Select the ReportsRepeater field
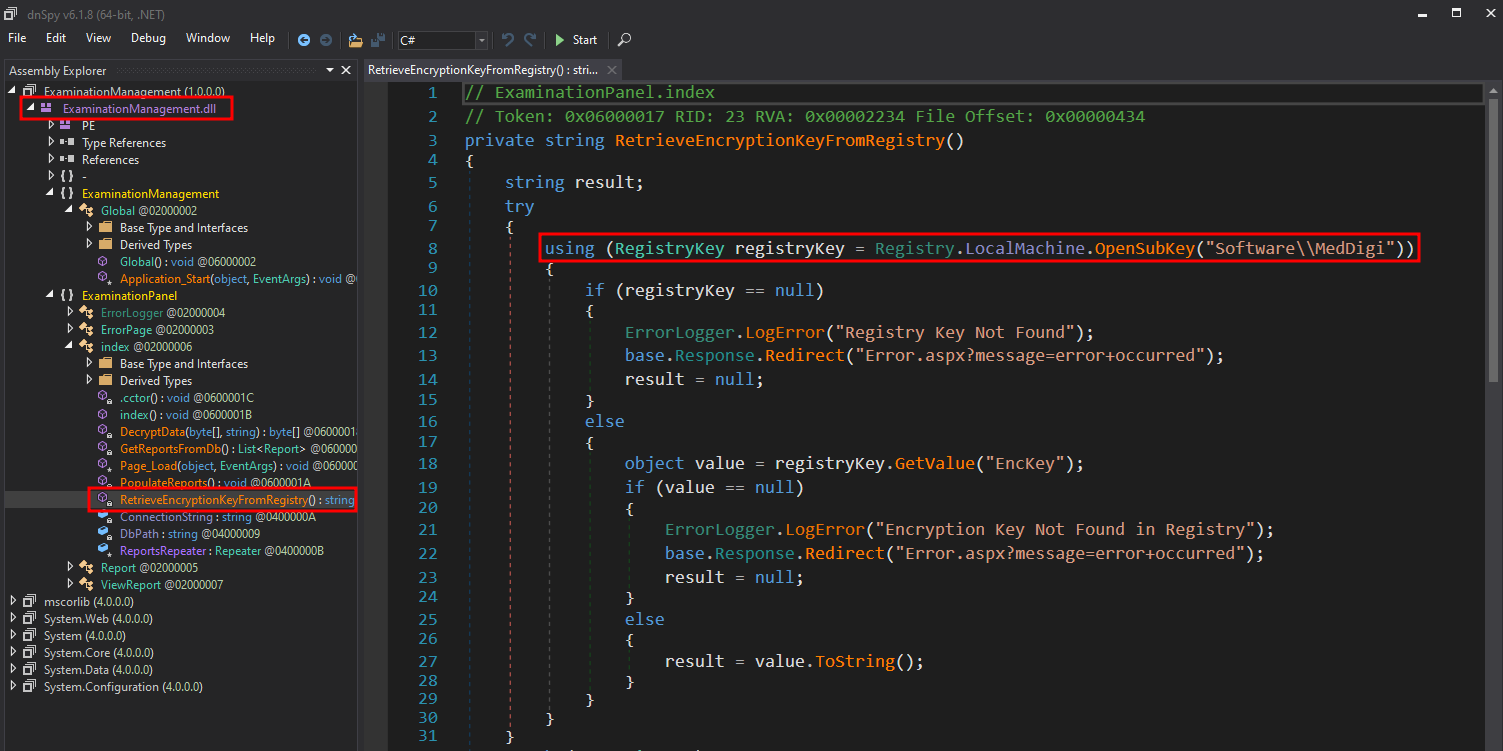The image size is (1503, 751). (x=222, y=551)
